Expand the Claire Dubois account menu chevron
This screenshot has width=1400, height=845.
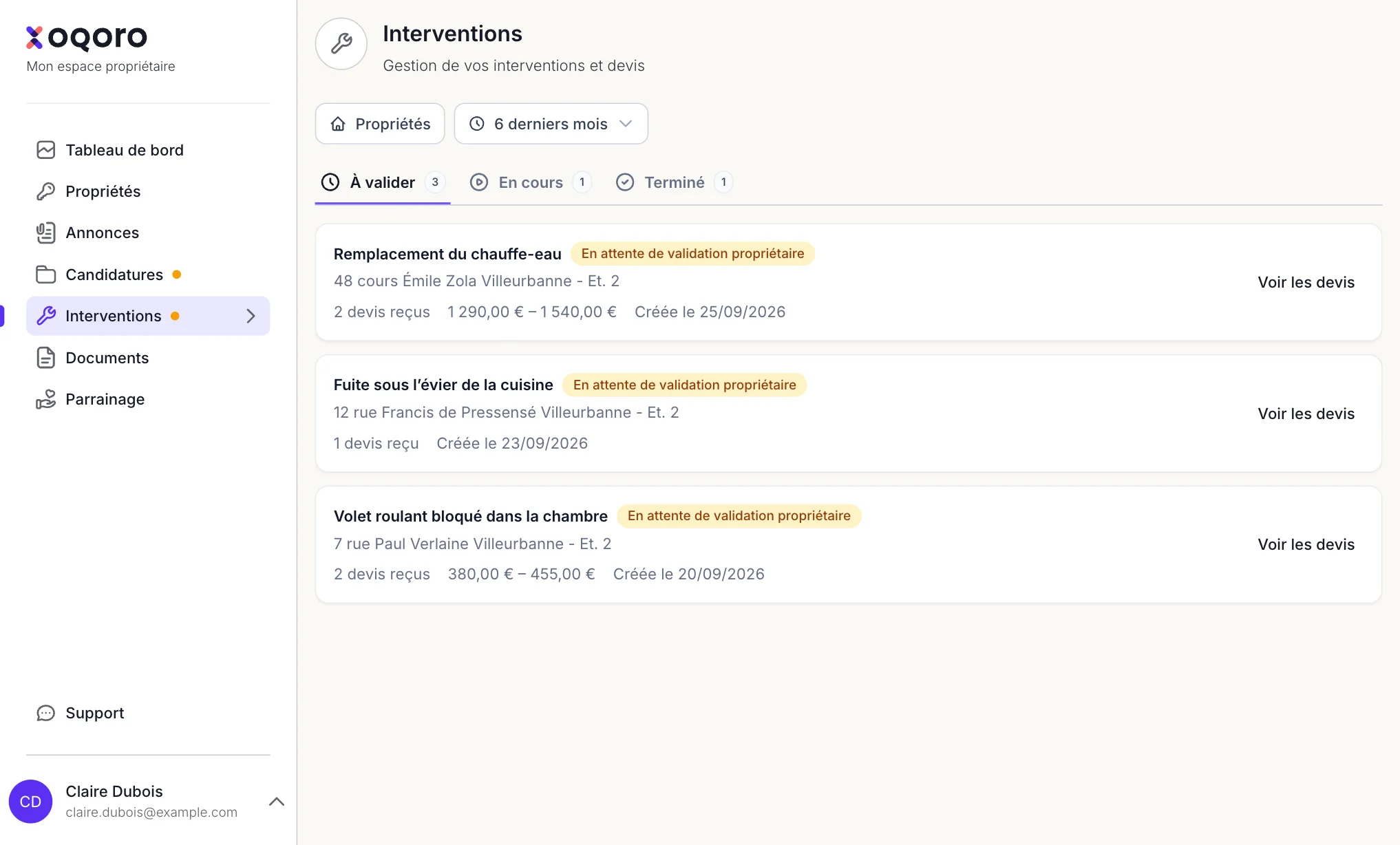(277, 802)
